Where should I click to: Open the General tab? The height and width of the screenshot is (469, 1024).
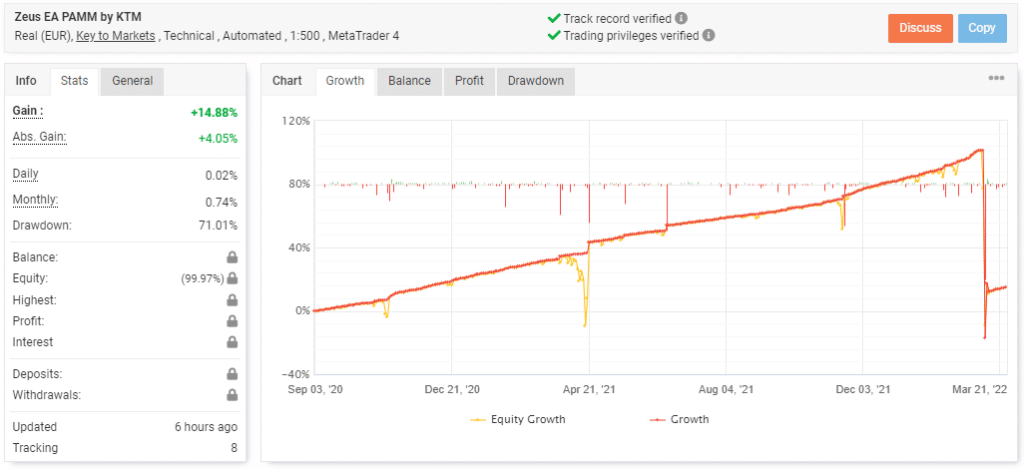(x=132, y=81)
